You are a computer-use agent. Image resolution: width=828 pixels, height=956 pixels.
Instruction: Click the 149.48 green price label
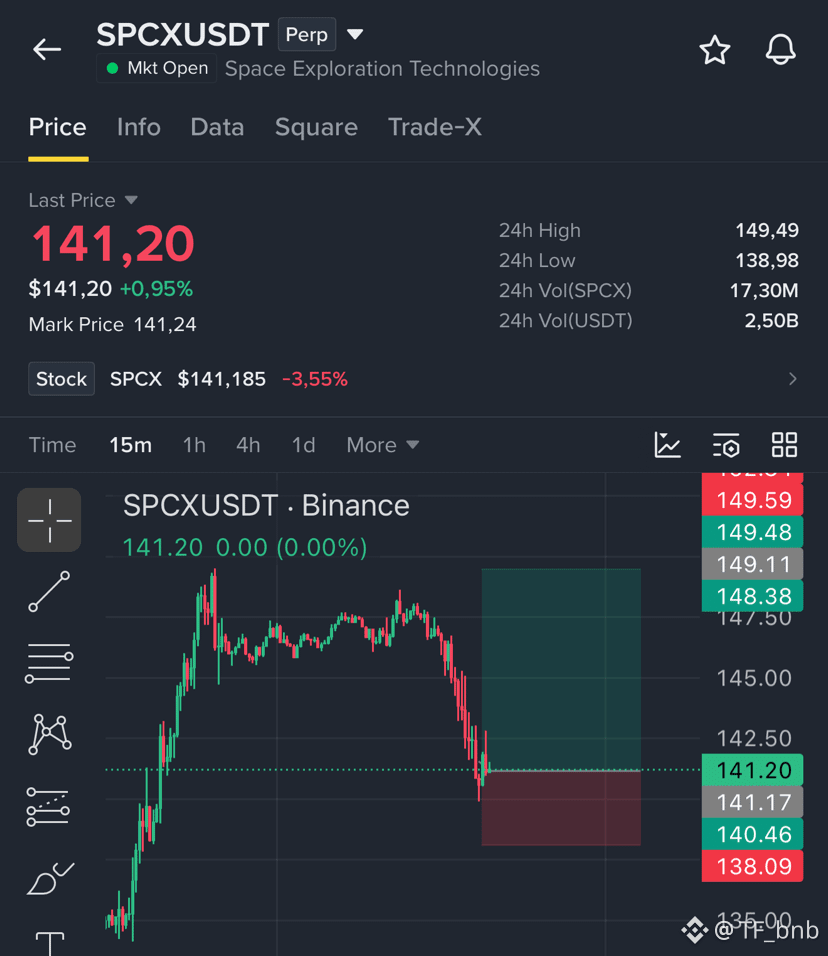point(752,532)
